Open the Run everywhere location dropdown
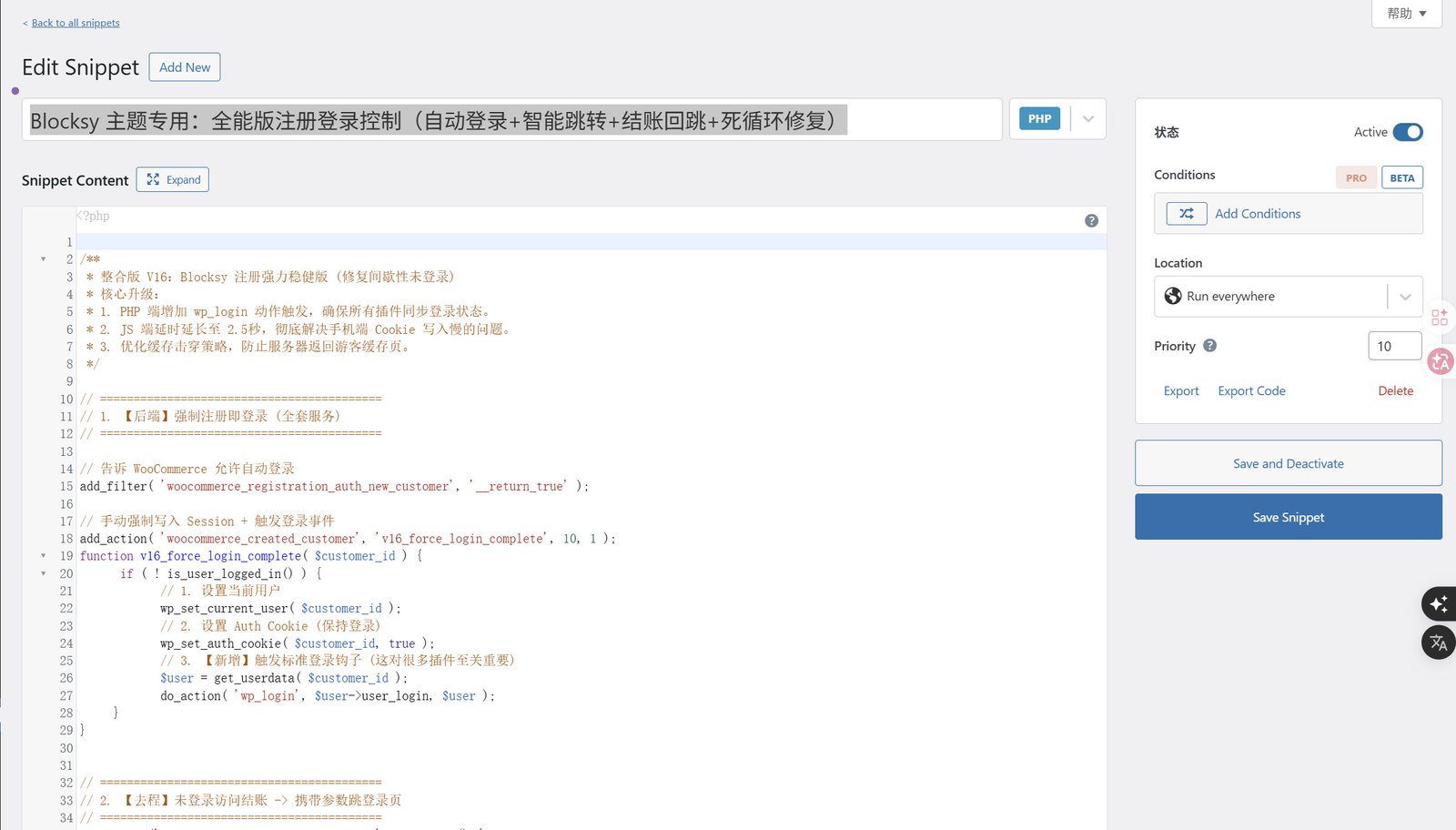Screen dimensions: 1456x830 click(1404, 297)
